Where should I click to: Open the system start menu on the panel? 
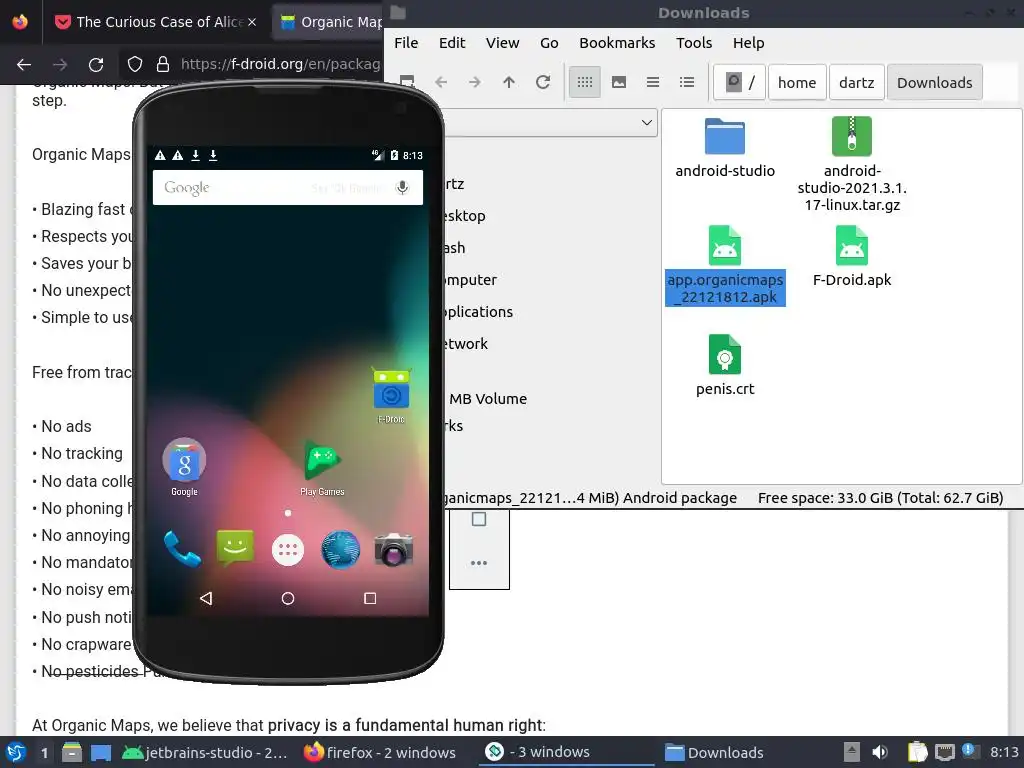coord(16,752)
